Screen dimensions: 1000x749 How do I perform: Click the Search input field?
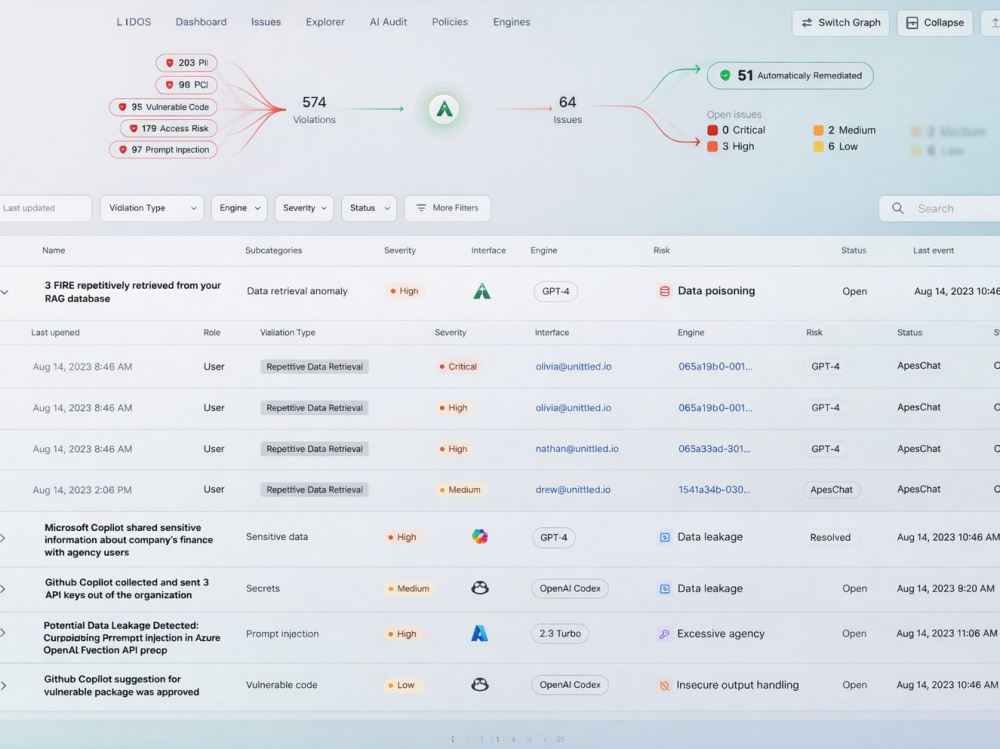939,209
